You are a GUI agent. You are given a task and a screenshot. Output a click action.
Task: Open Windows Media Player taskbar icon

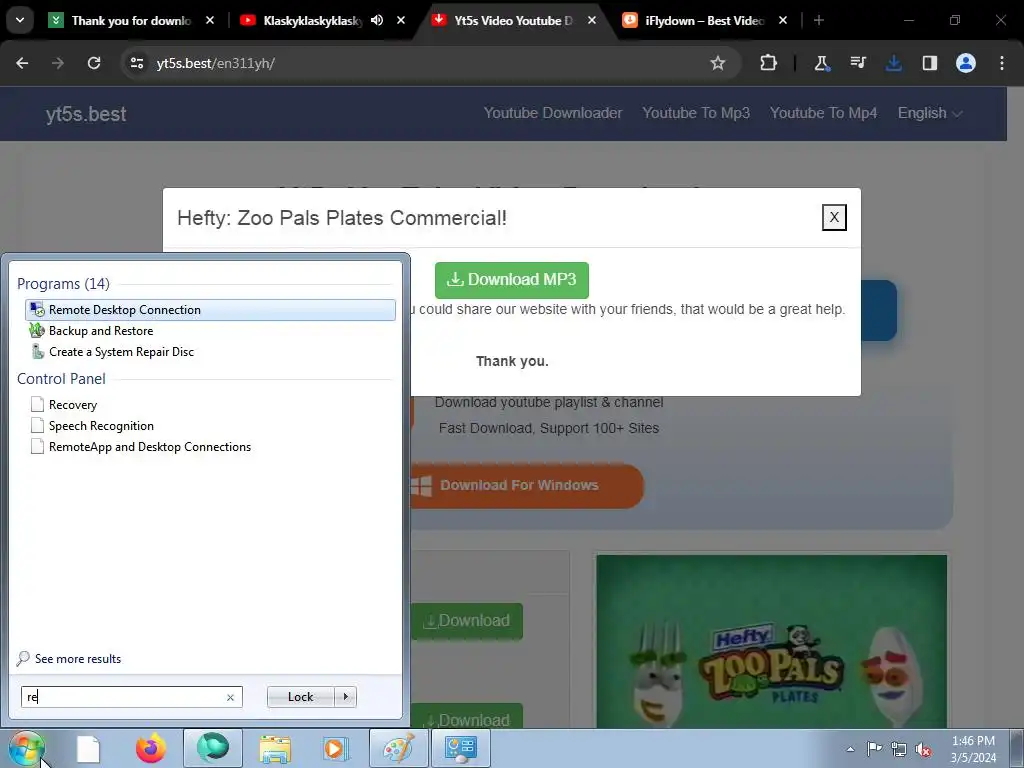[336, 748]
